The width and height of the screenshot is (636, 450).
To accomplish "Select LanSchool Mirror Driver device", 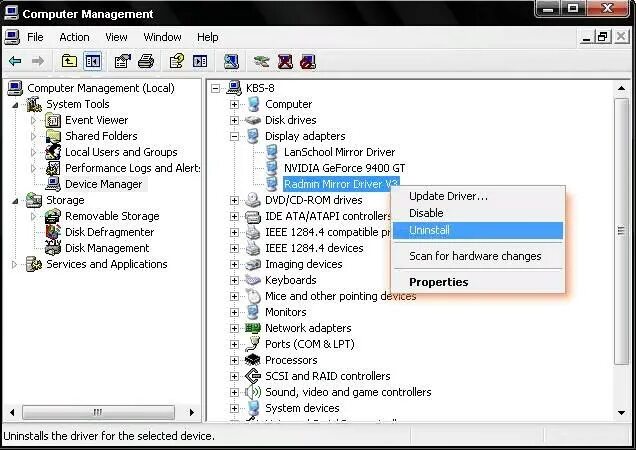I will (x=339, y=152).
